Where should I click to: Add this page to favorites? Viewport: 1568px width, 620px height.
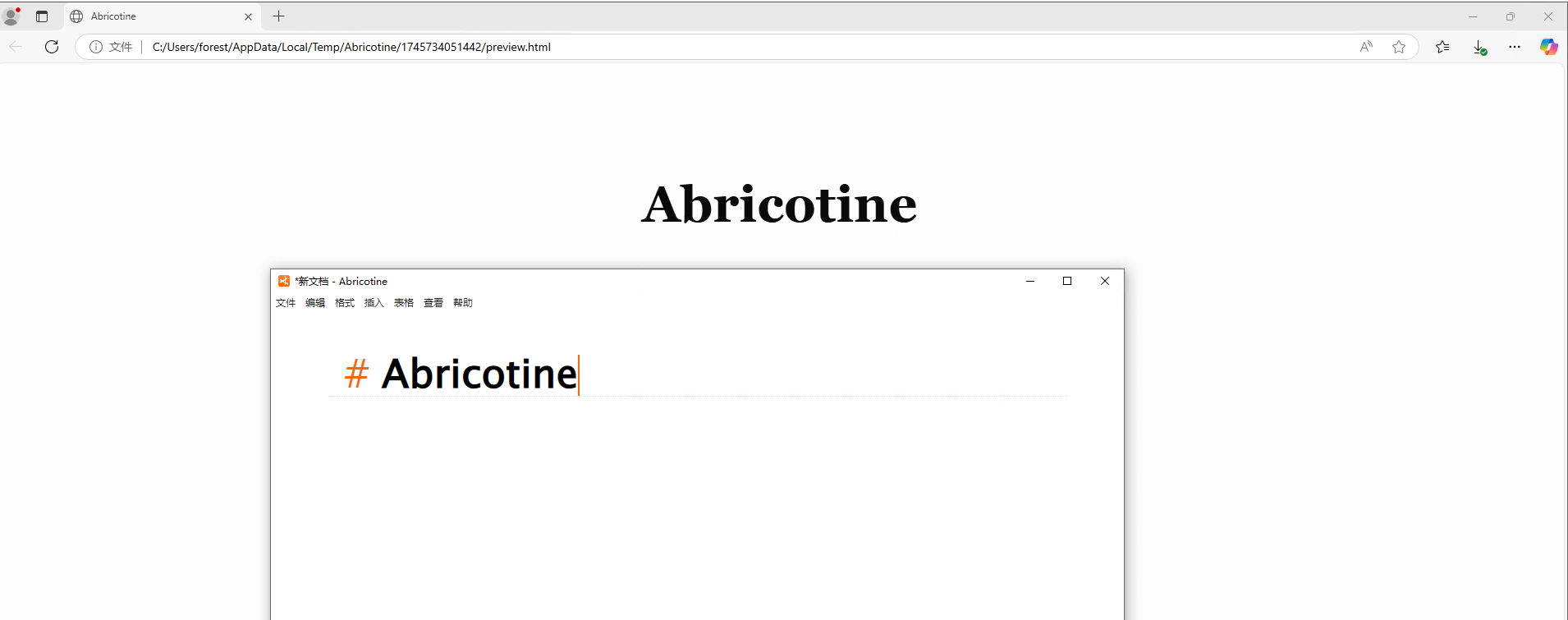coord(1399,47)
